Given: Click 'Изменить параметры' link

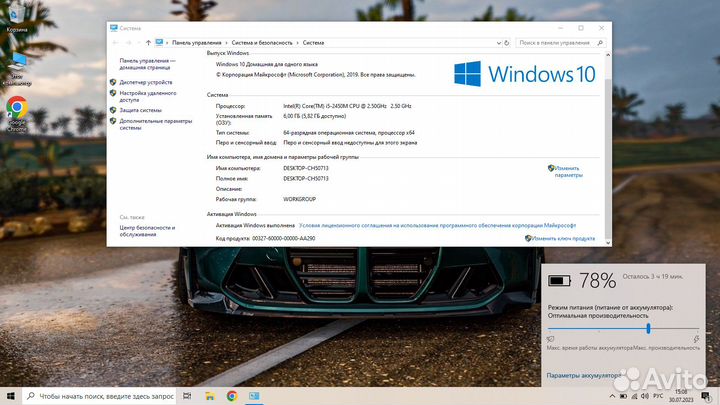Looking at the screenshot, I should coord(568,171).
